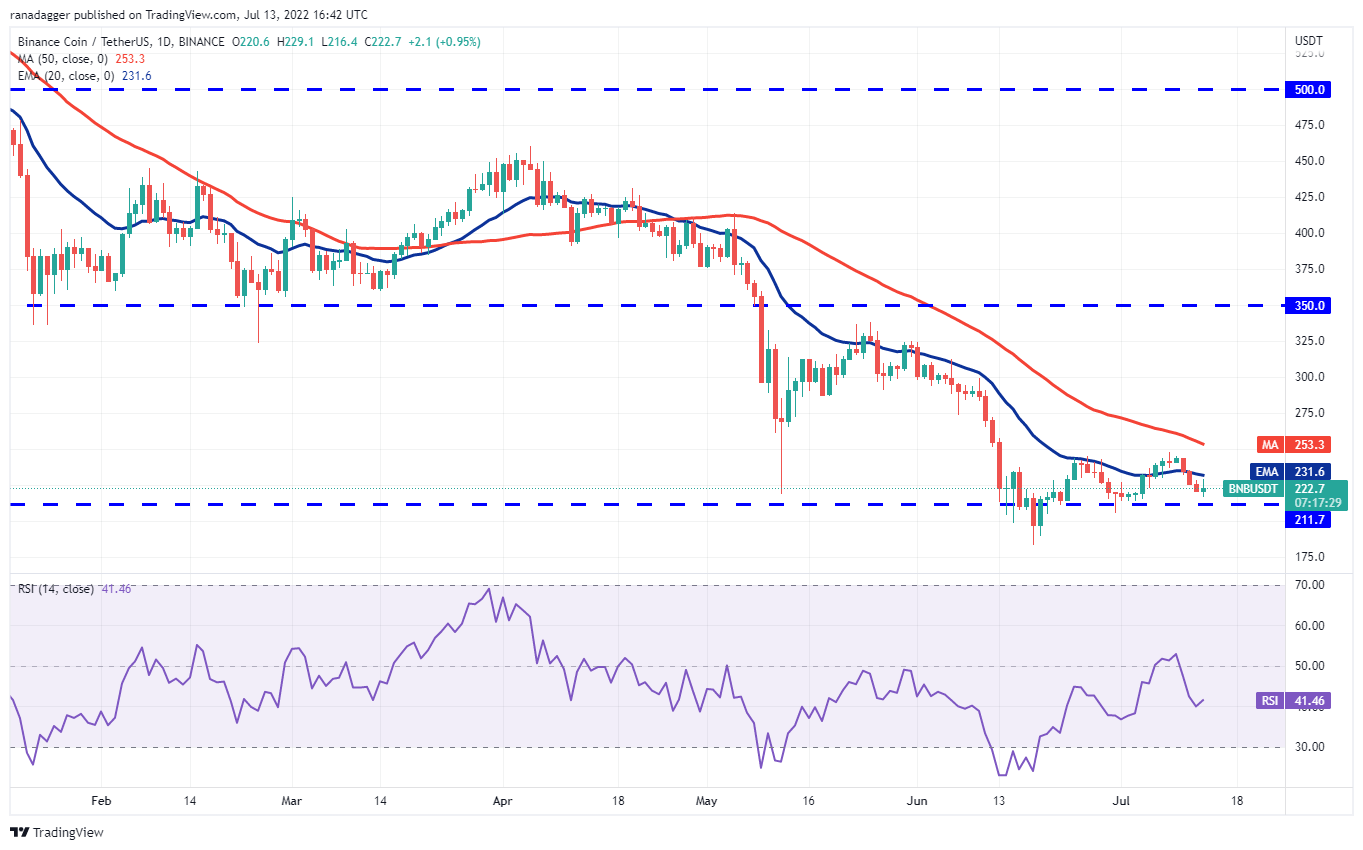
Task: Click the blue 500.0 level label
Action: click(x=1308, y=89)
